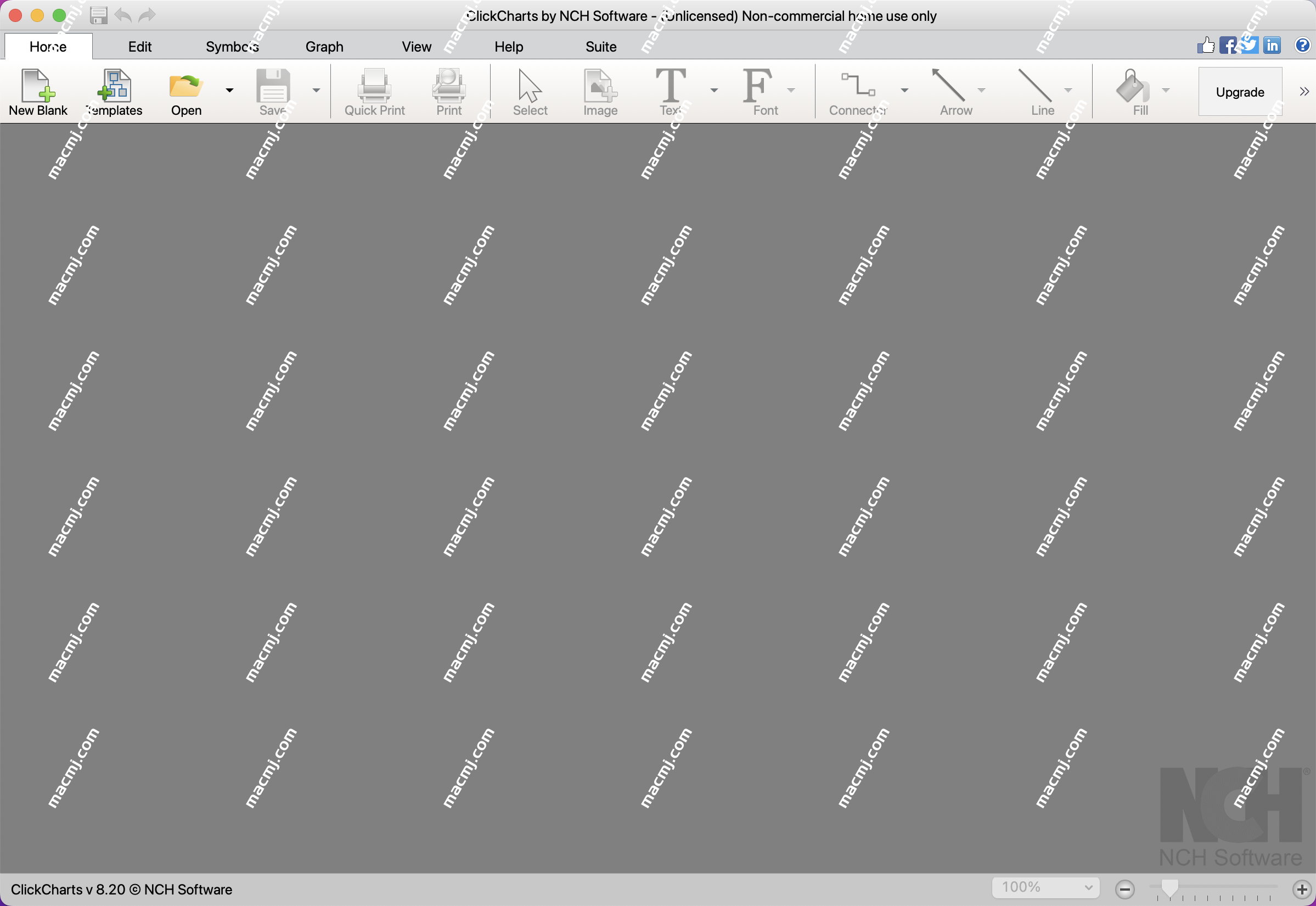Expand the Connector dropdown arrow
Image resolution: width=1316 pixels, height=906 pixels.
coord(905,90)
